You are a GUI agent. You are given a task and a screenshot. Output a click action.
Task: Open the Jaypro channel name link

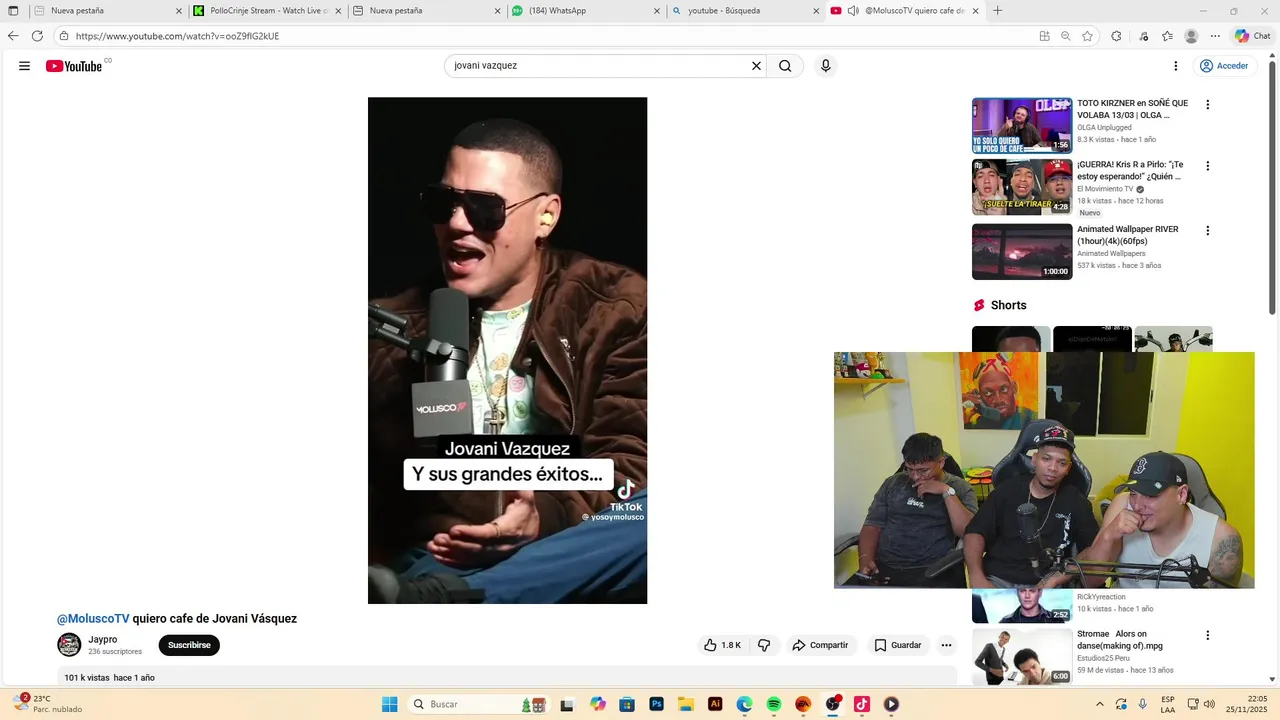click(x=102, y=639)
